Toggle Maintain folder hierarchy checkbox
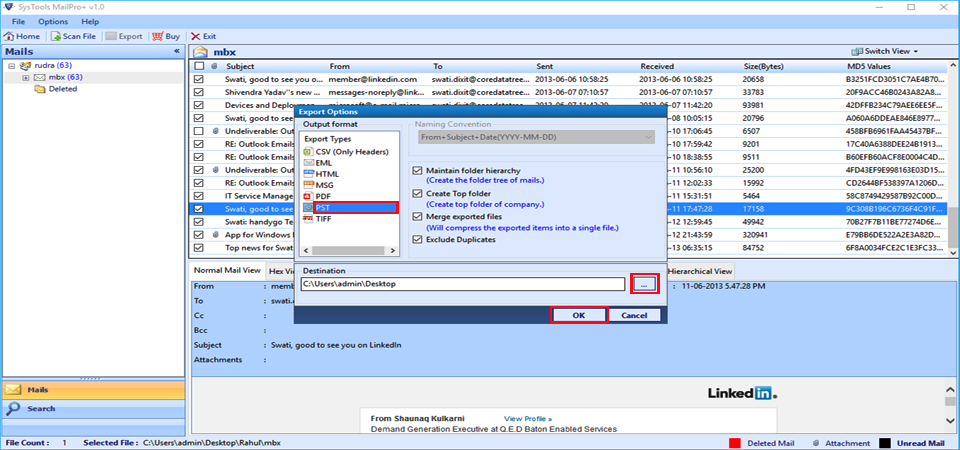960x450 pixels. click(x=418, y=170)
